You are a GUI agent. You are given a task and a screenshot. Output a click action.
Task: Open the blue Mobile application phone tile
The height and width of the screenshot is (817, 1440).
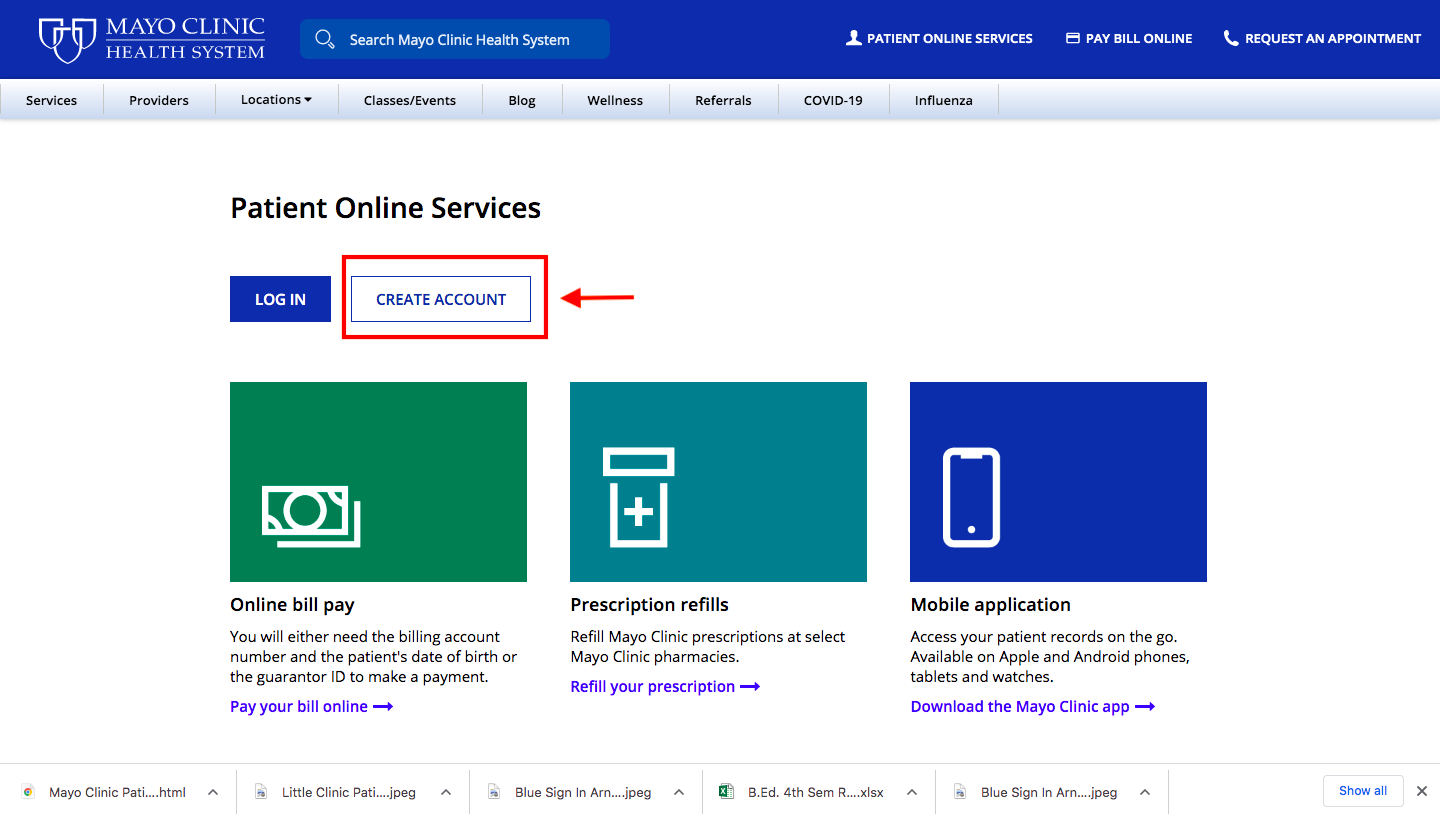point(1058,482)
